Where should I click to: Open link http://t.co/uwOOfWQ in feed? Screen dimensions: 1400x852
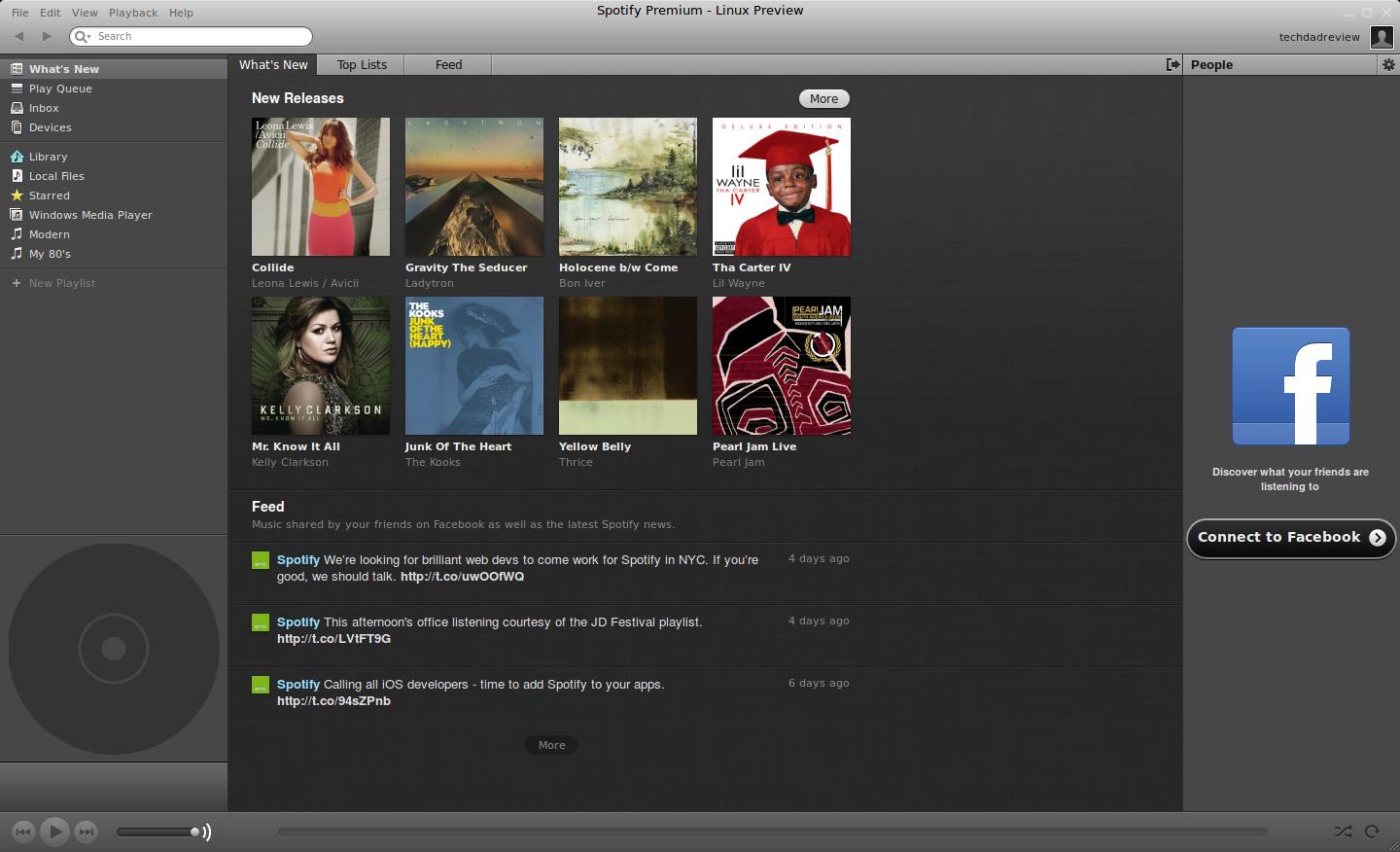(x=462, y=577)
